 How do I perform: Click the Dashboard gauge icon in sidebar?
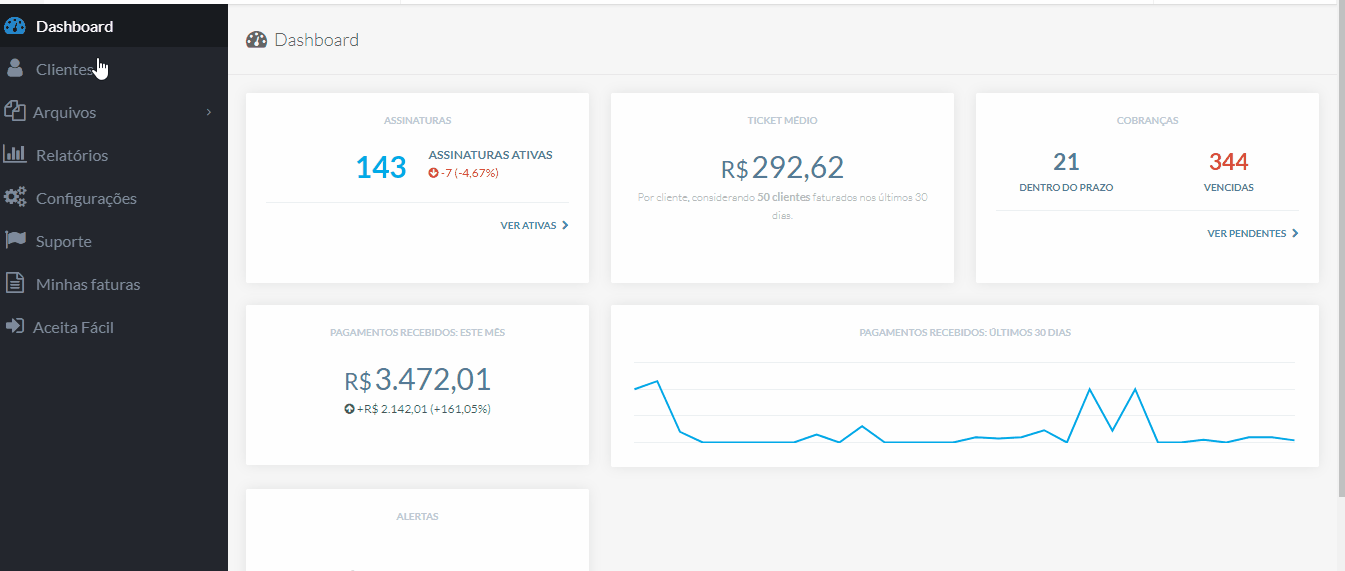(15, 26)
